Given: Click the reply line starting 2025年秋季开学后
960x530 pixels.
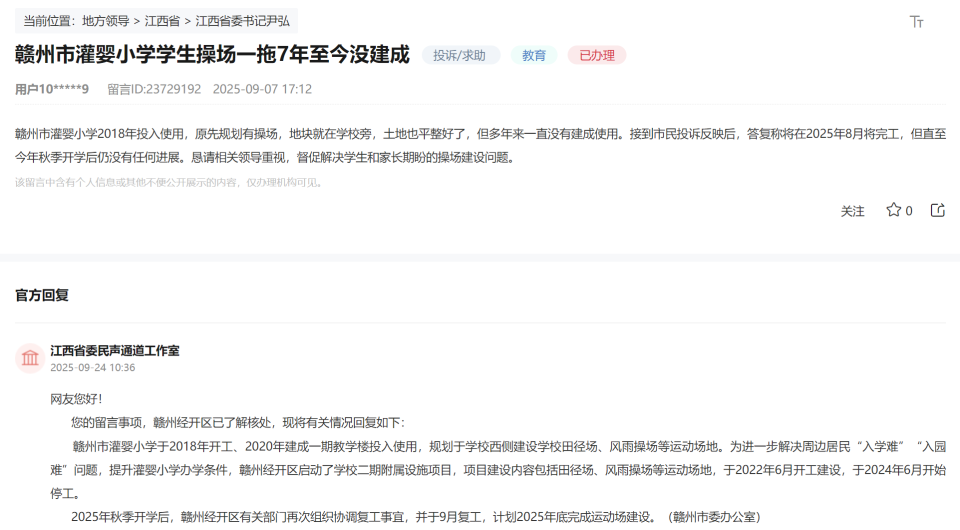Looking at the screenshot, I should click(416, 517).
